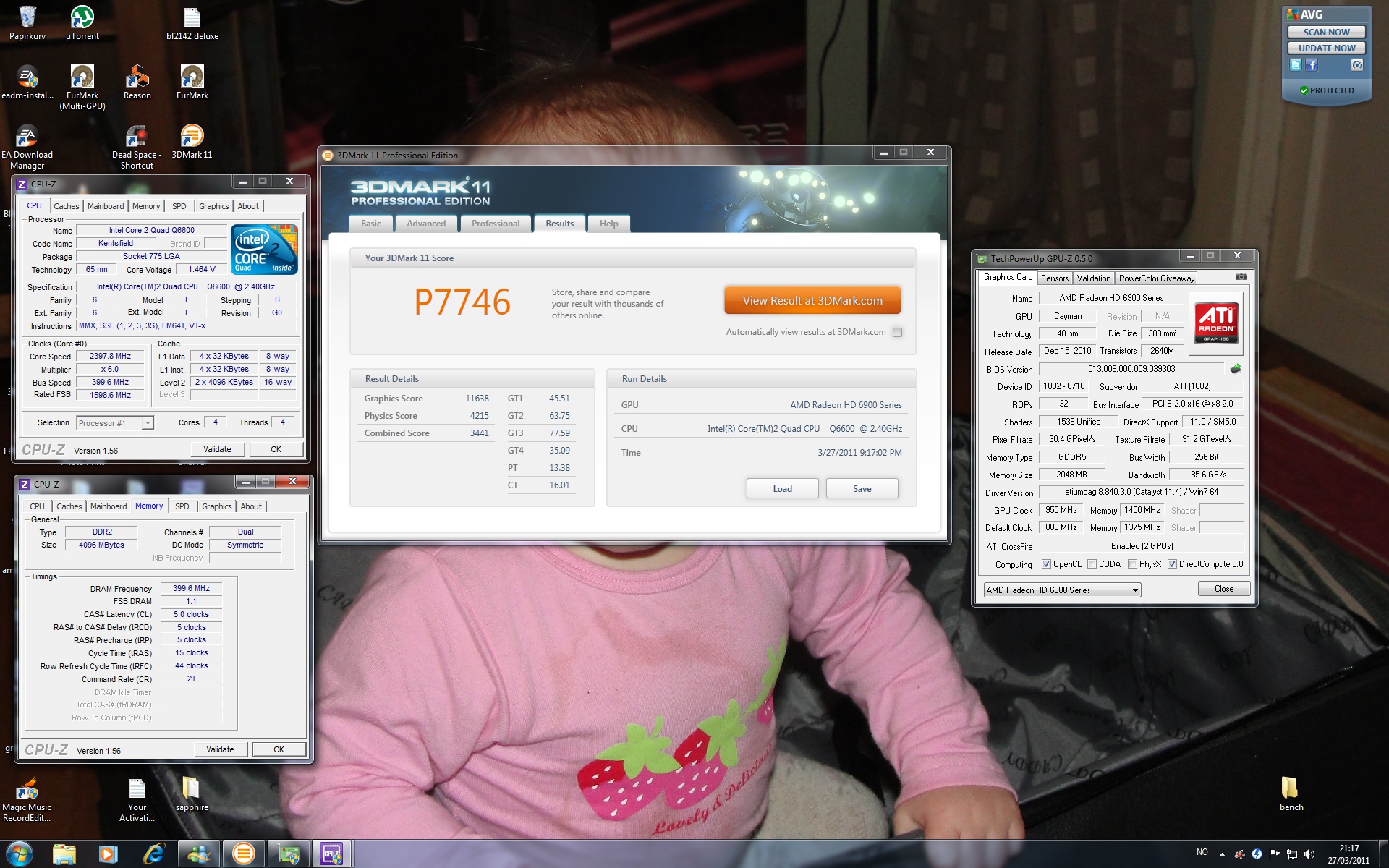Open the Action Center flag tray icon
Screen dimensions: 1389x868
[x=1274, y=854]
